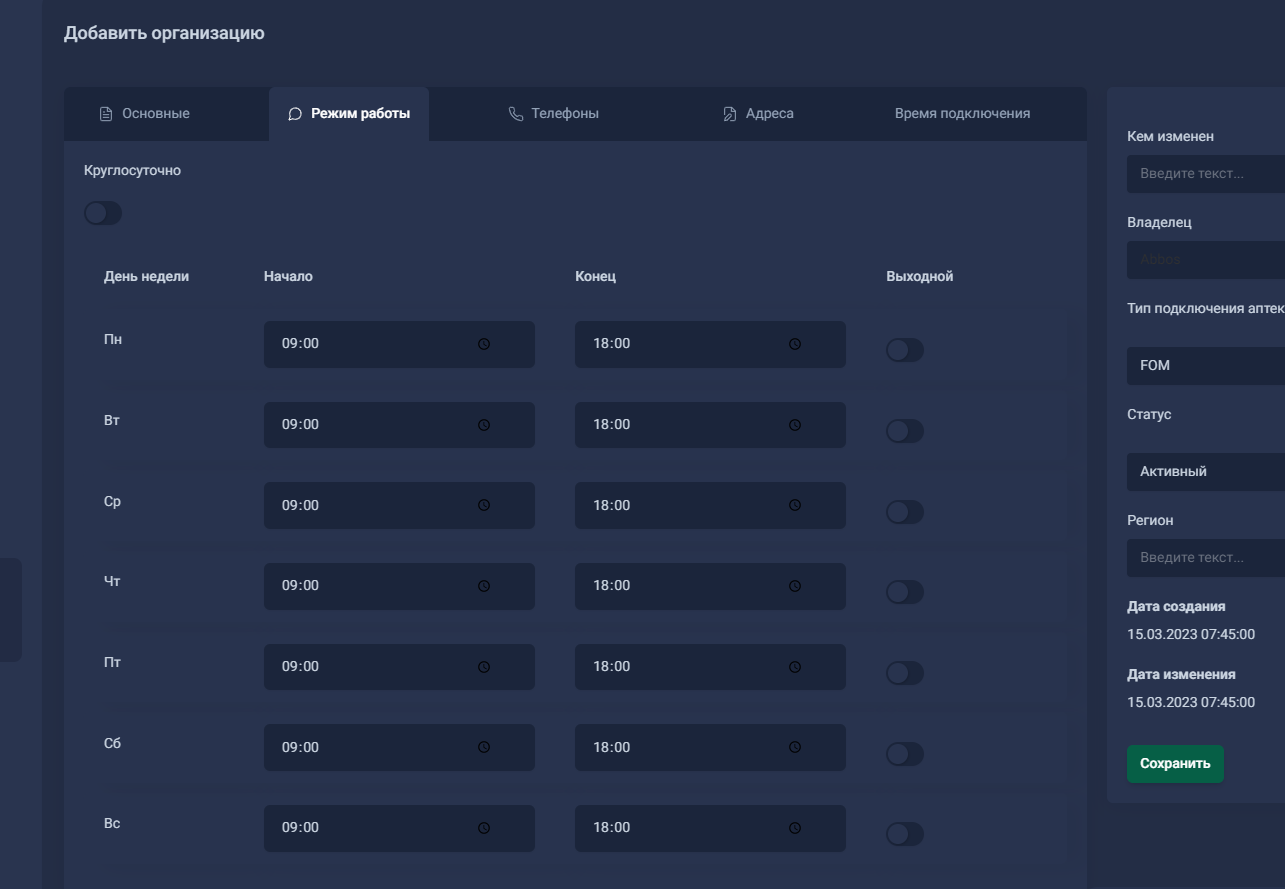Click the Выходной column header
This screenshot has height=889, width=1285.
click(x=920, y=276)
